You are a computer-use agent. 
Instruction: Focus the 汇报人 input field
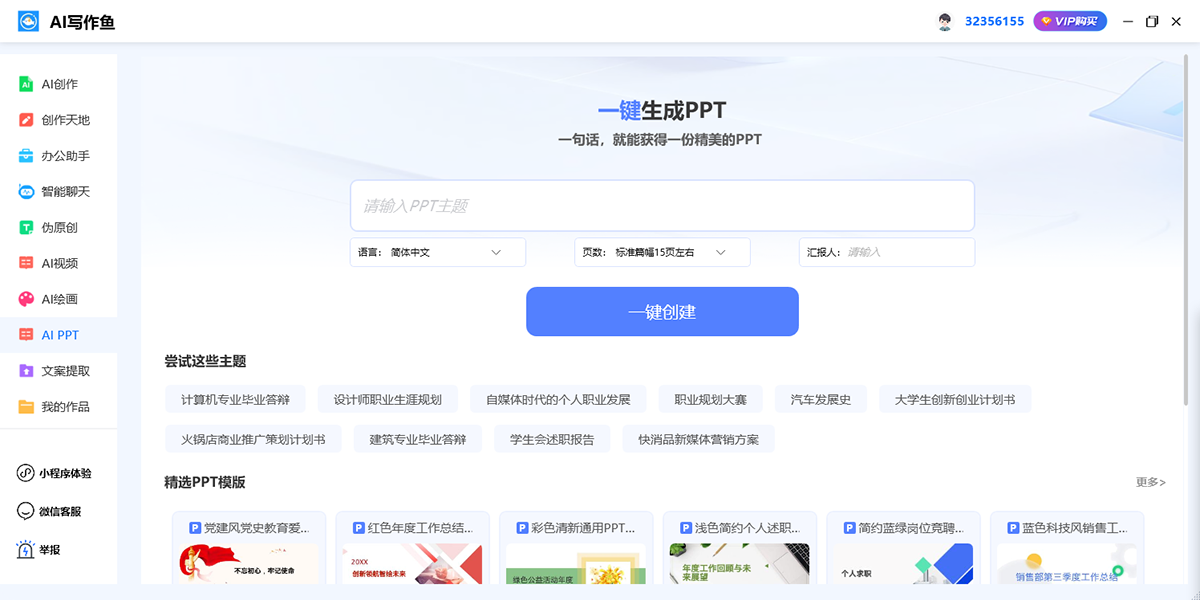tap(887, 252)
